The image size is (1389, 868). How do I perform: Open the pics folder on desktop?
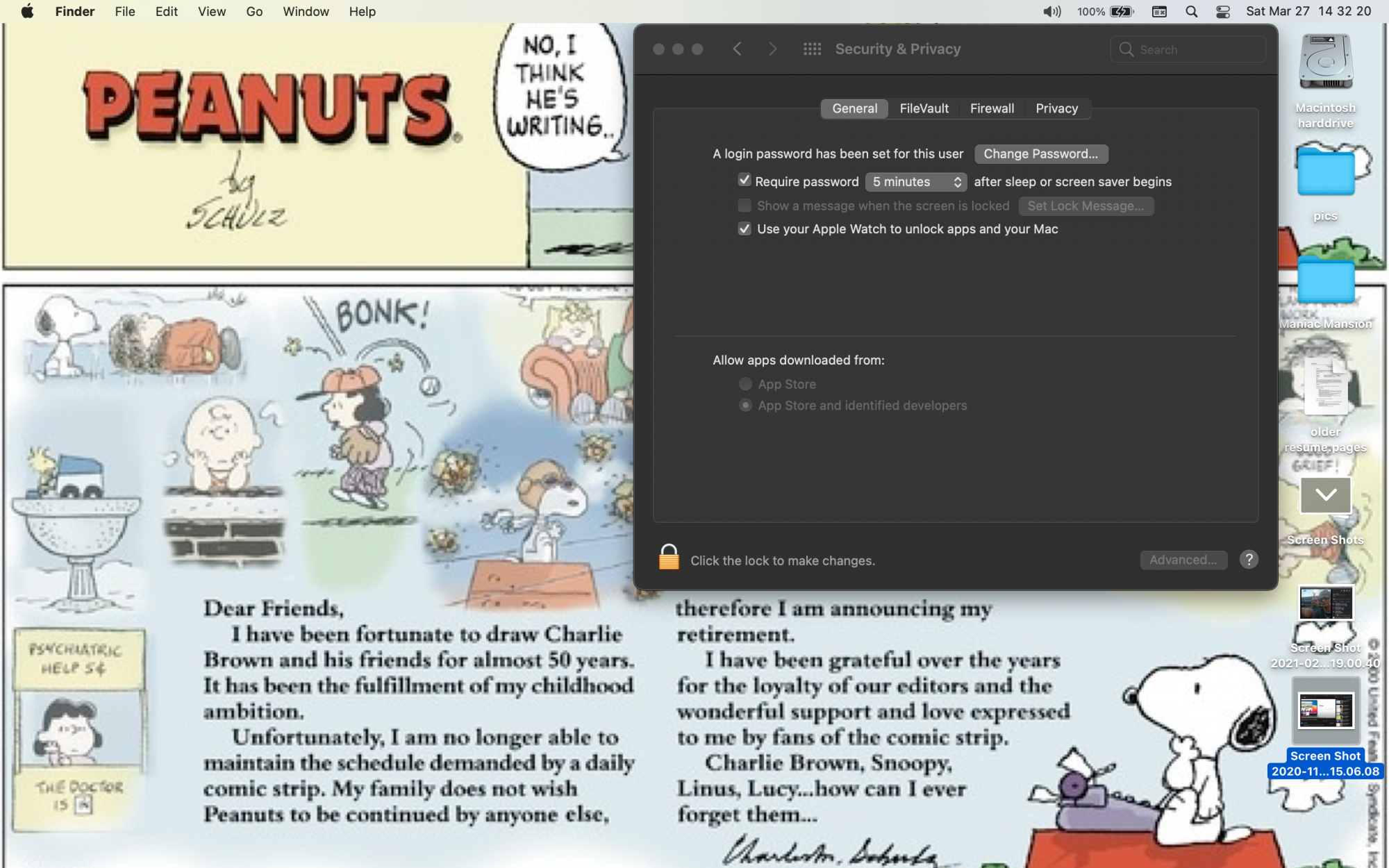coord(1325,174)
